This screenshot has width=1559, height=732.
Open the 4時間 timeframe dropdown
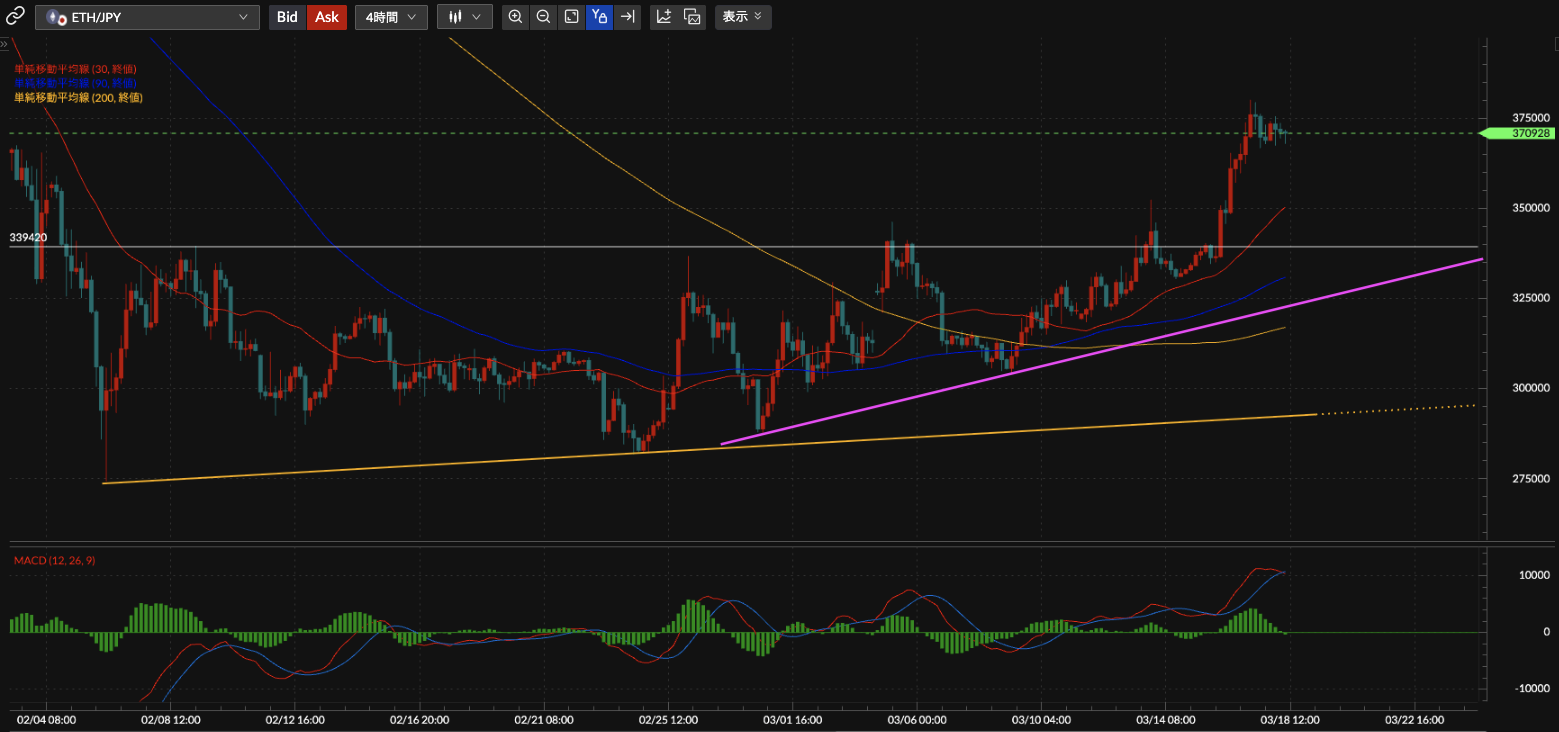(x=391, y=17)
